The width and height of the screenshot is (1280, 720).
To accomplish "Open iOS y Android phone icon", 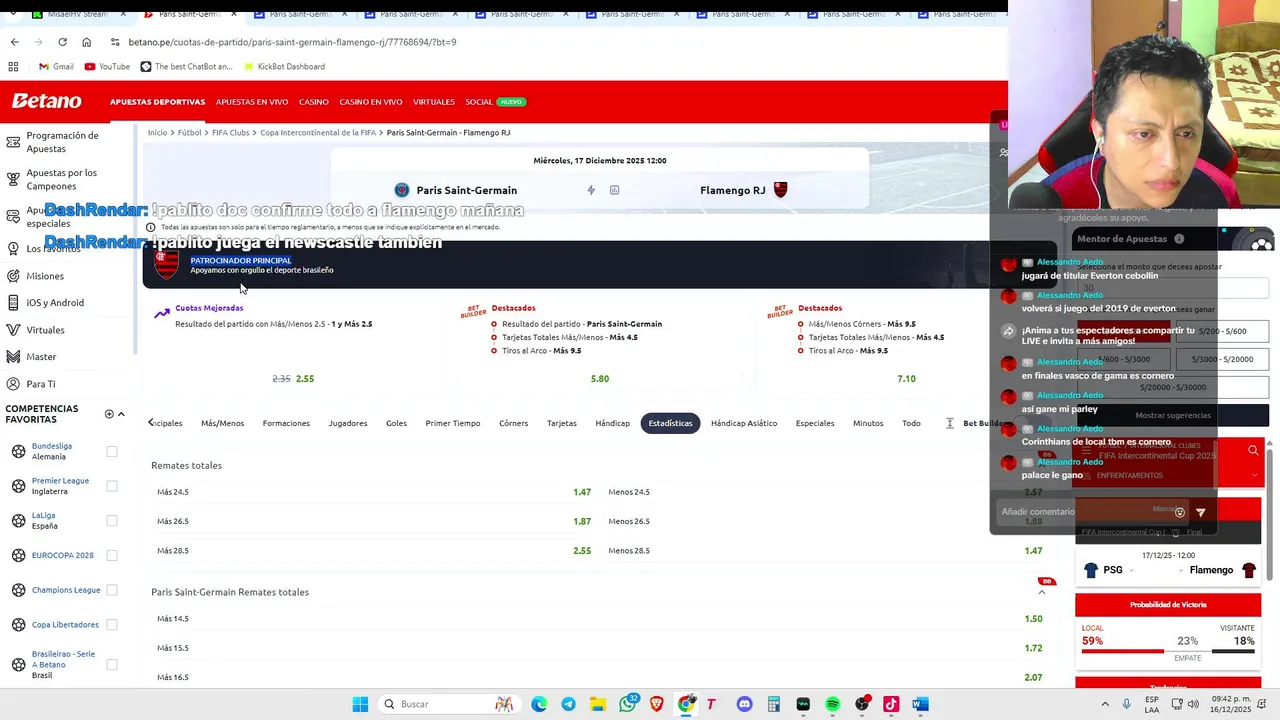I will (13, 303).
